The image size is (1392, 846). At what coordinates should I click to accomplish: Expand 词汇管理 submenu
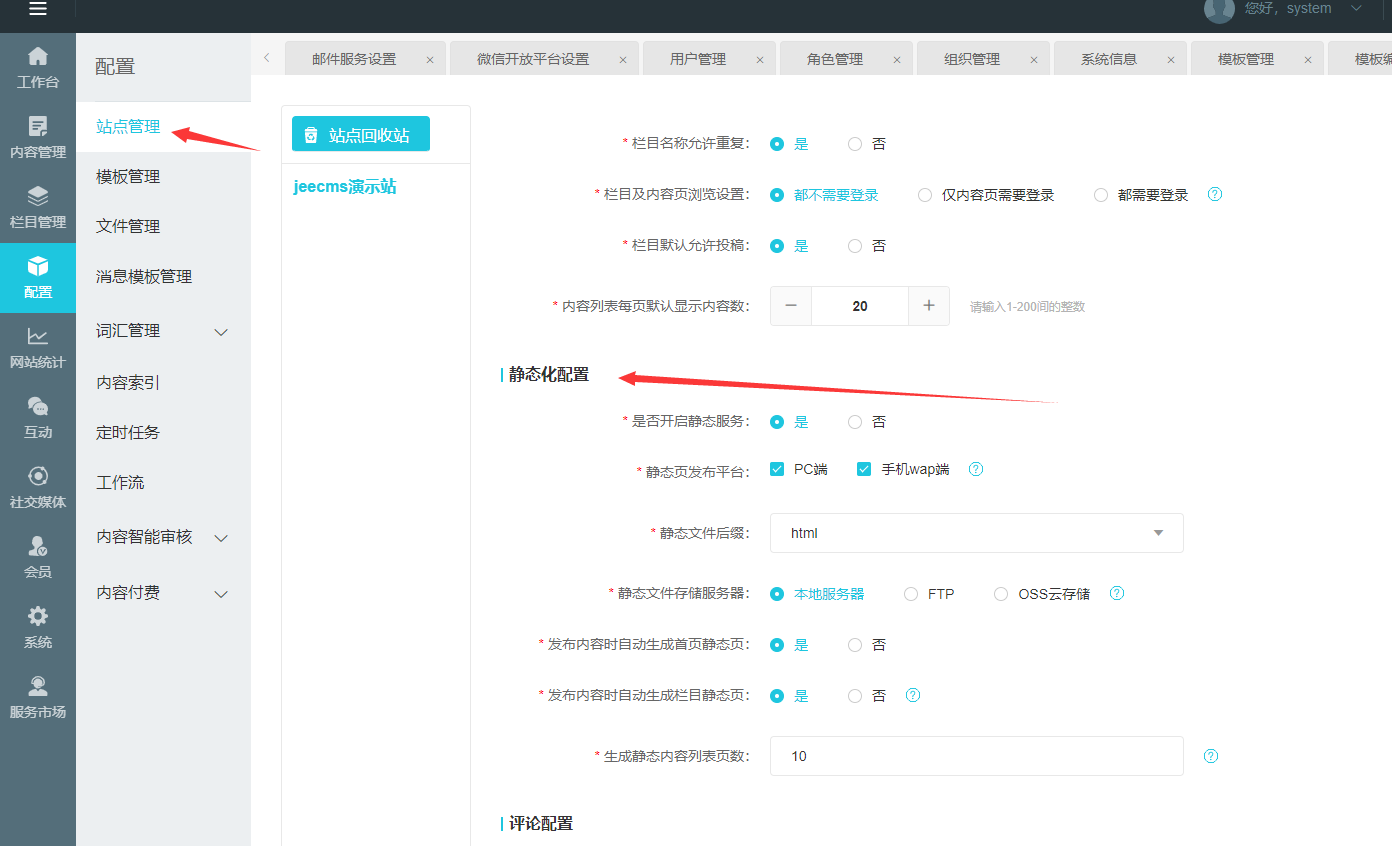(x=222, y=332)
